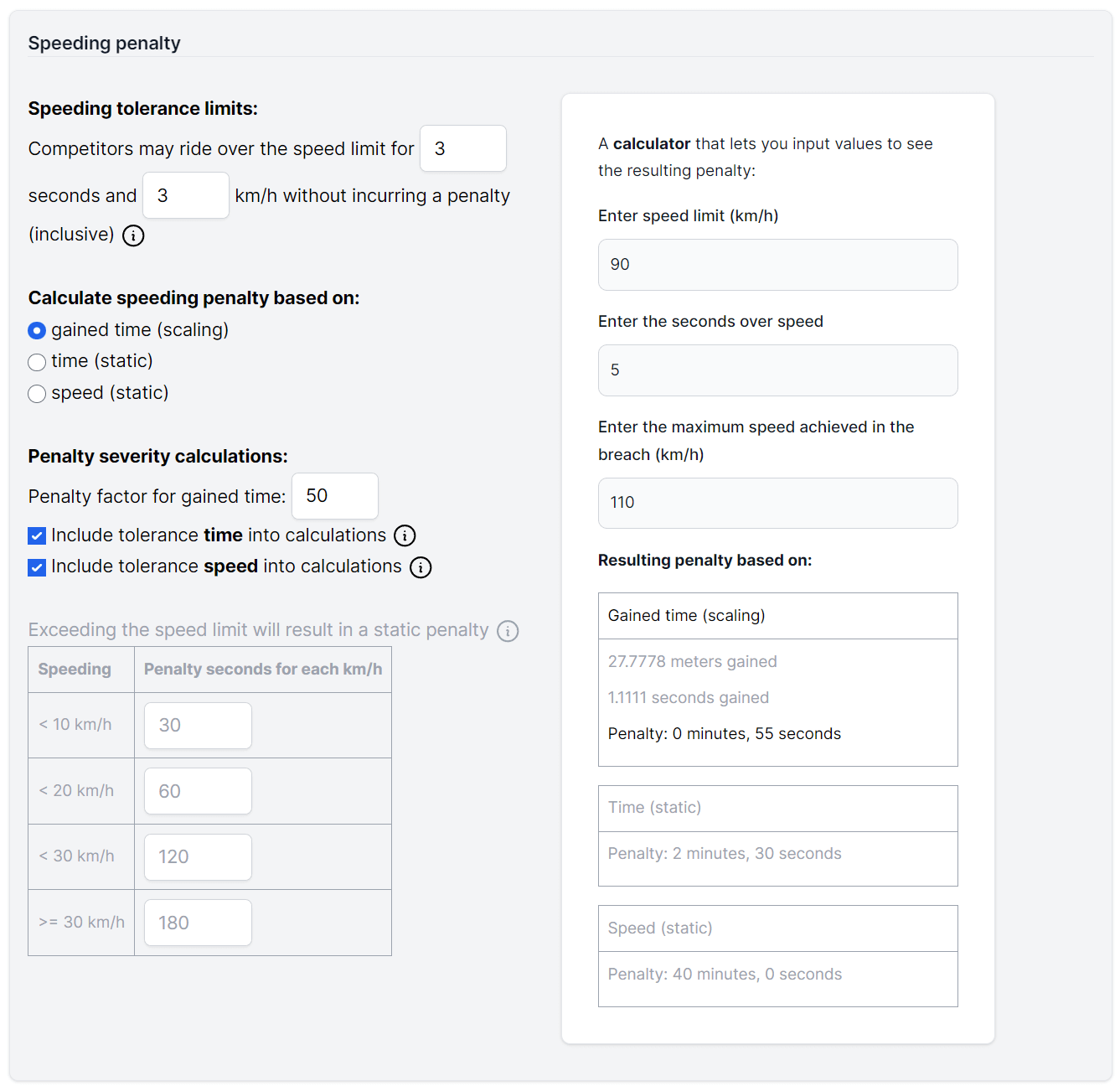Click info icon beside tolerance time checkbox
The width and height of the screenshot is (1120, 1086).
pyautogui.click(x=405, y=535)
